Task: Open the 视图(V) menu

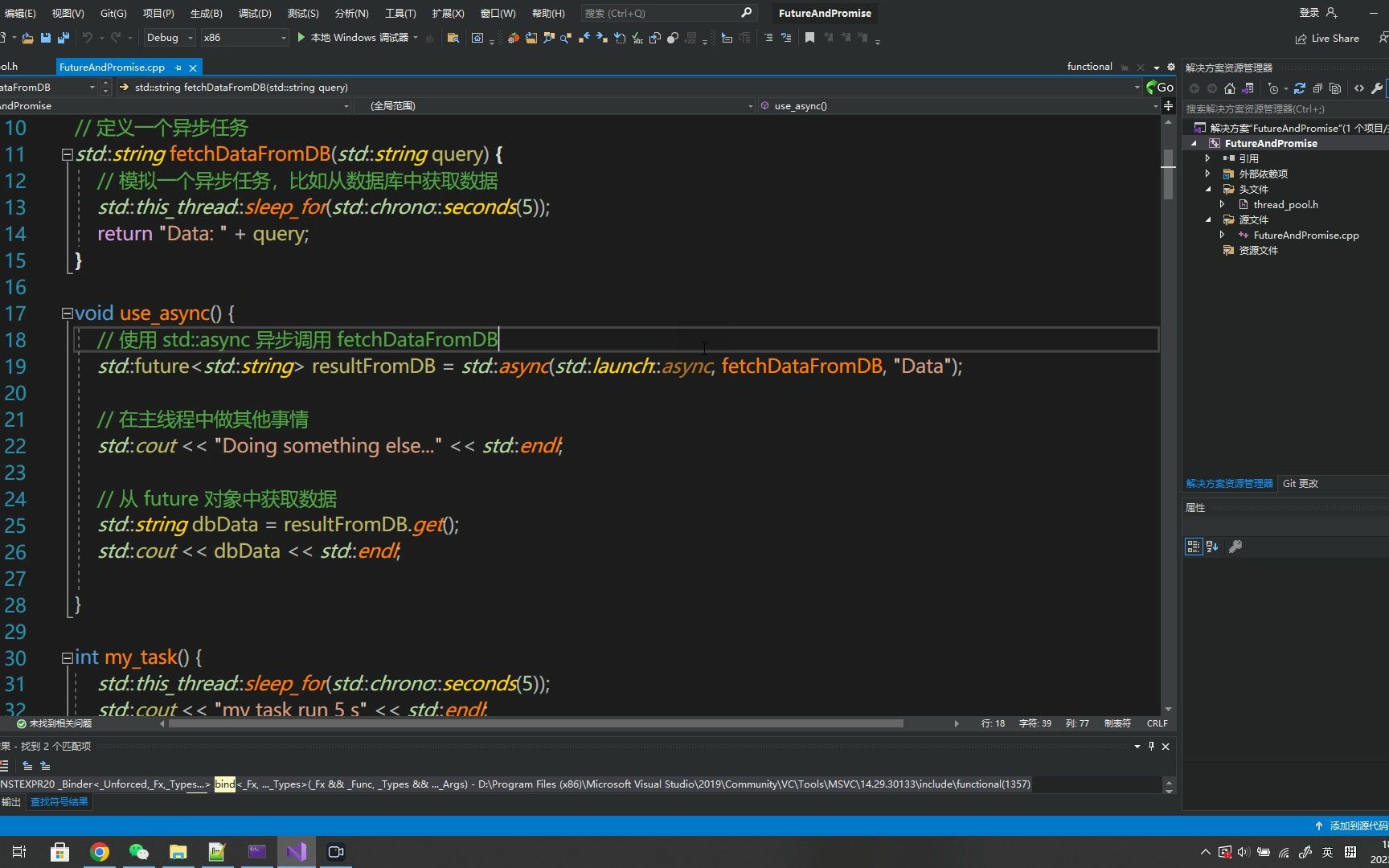Action: 68,13
